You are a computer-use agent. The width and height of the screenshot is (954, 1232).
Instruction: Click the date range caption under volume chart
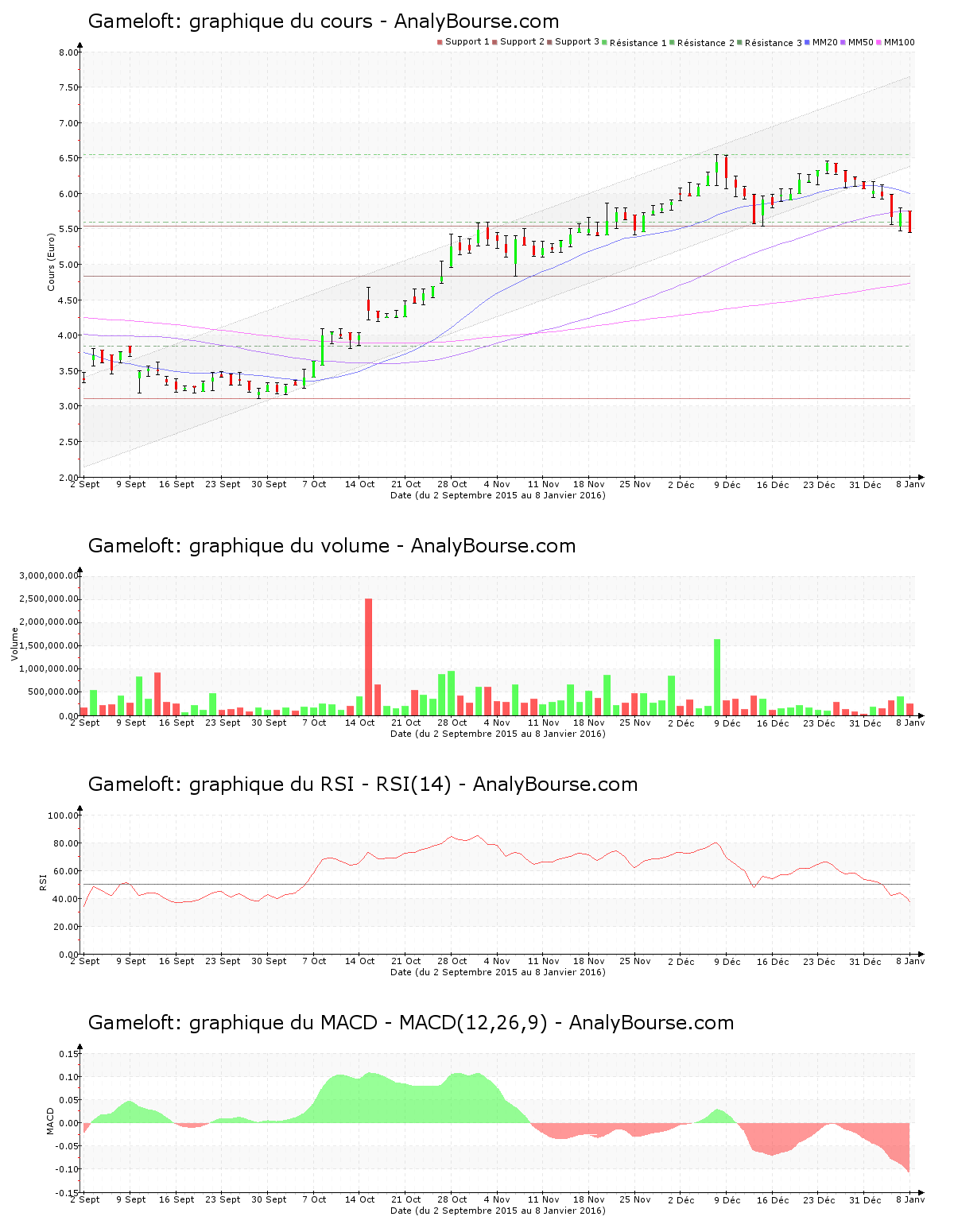(498, 734)
